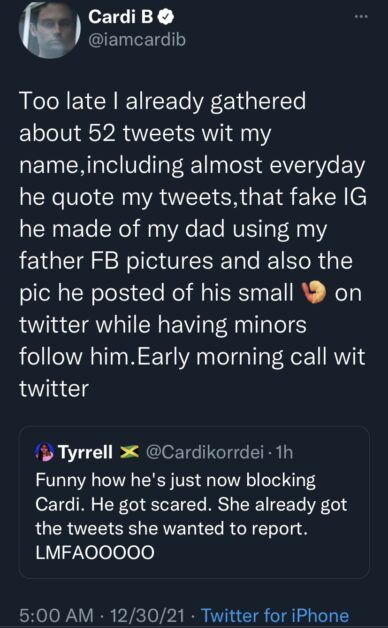Click the shrimp emoji in the tweet

[x=314, y=292]
